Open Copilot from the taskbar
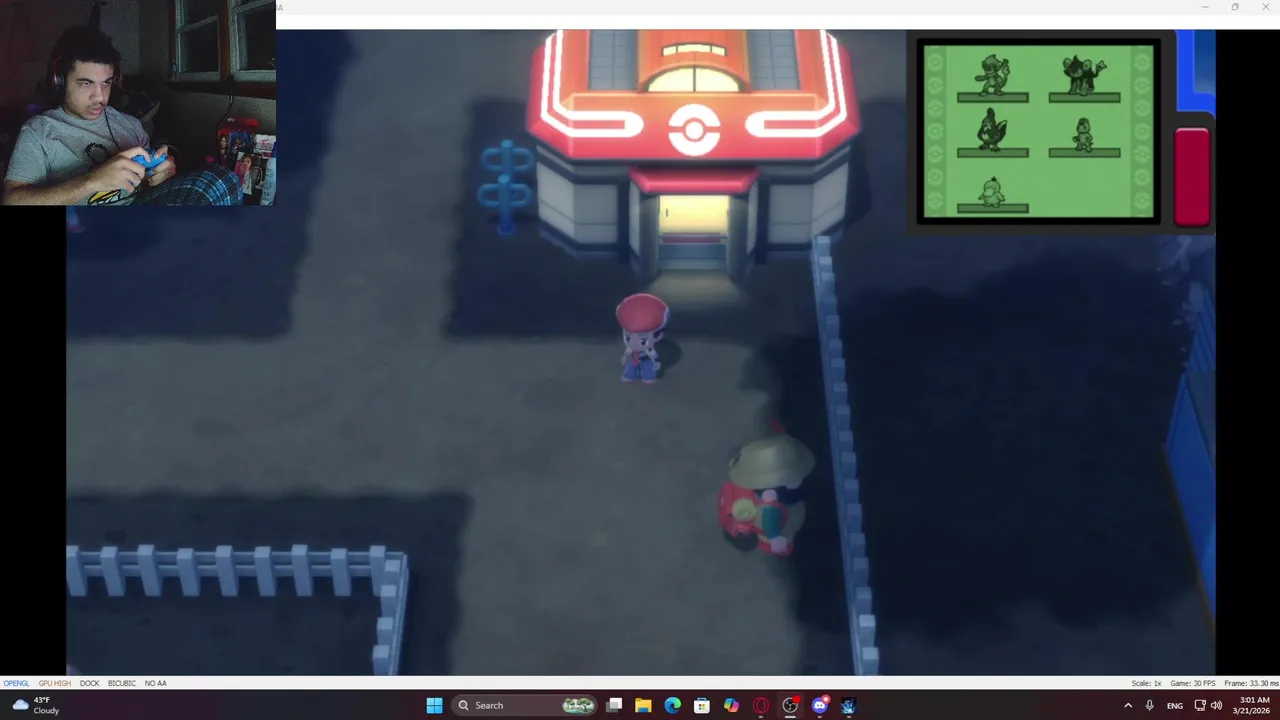The height and width of the screenshot is (720, 1280). point(731,705)
